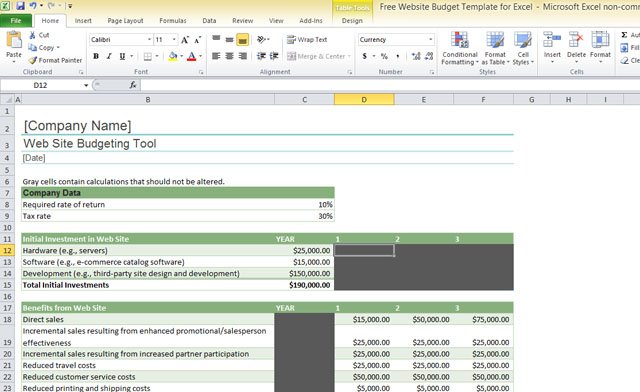Toggle Wrap Text for the cell
The image size is (640, 392).
coord(307,40)
